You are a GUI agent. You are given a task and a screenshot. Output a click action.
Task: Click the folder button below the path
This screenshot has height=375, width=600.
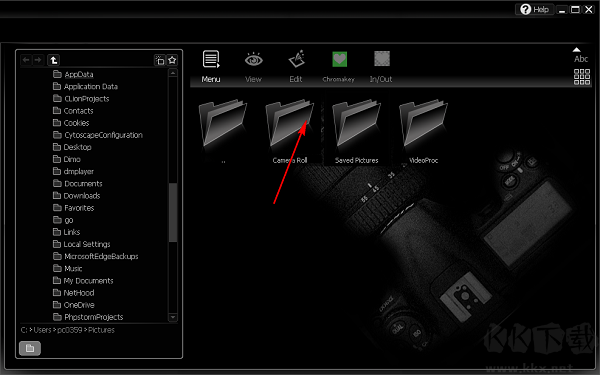pyautogui.click(x=30, y=348)
